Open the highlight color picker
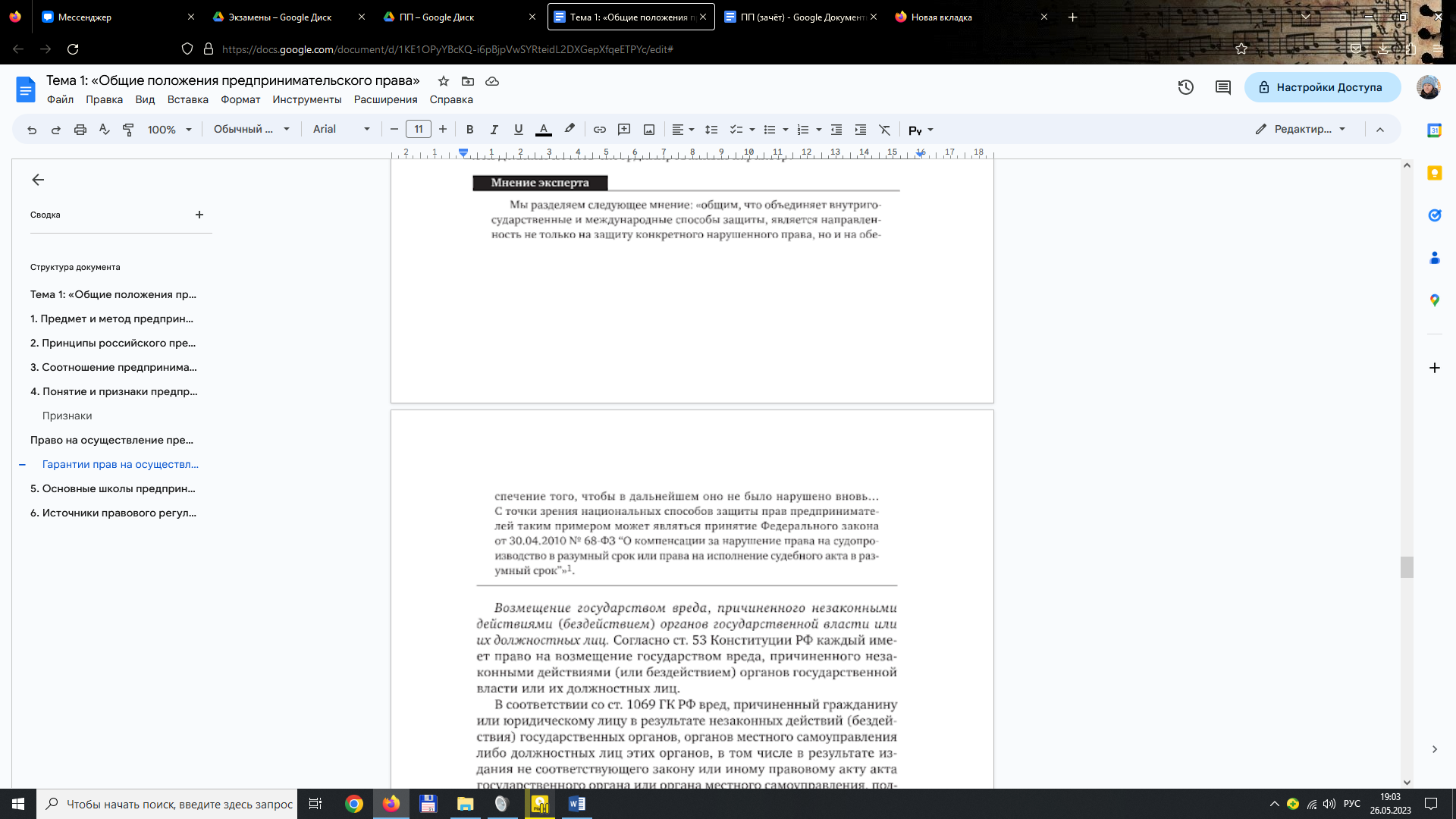Screen dimensions: 1456x819 point(570,130)
